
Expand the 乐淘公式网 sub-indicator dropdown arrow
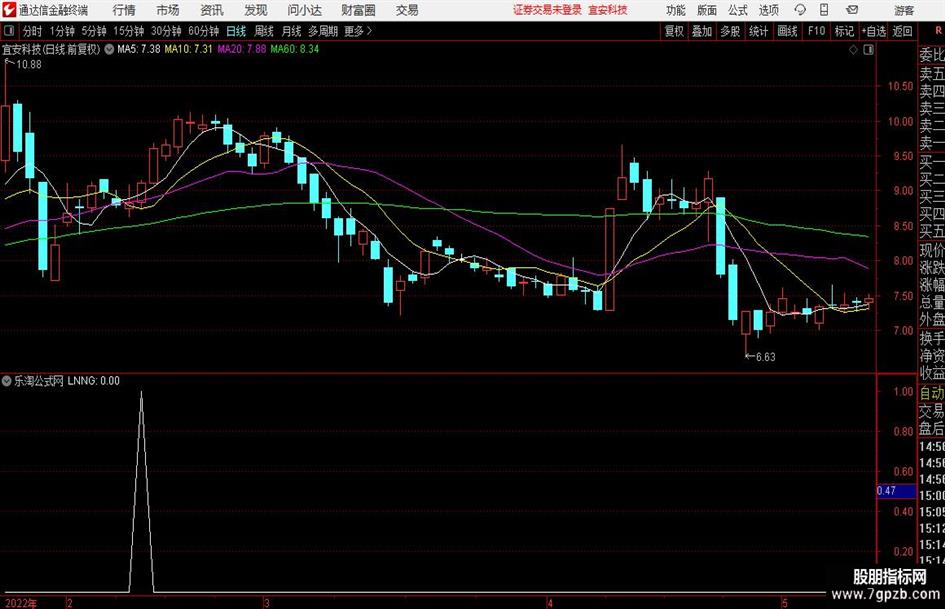tap(6, 381)
